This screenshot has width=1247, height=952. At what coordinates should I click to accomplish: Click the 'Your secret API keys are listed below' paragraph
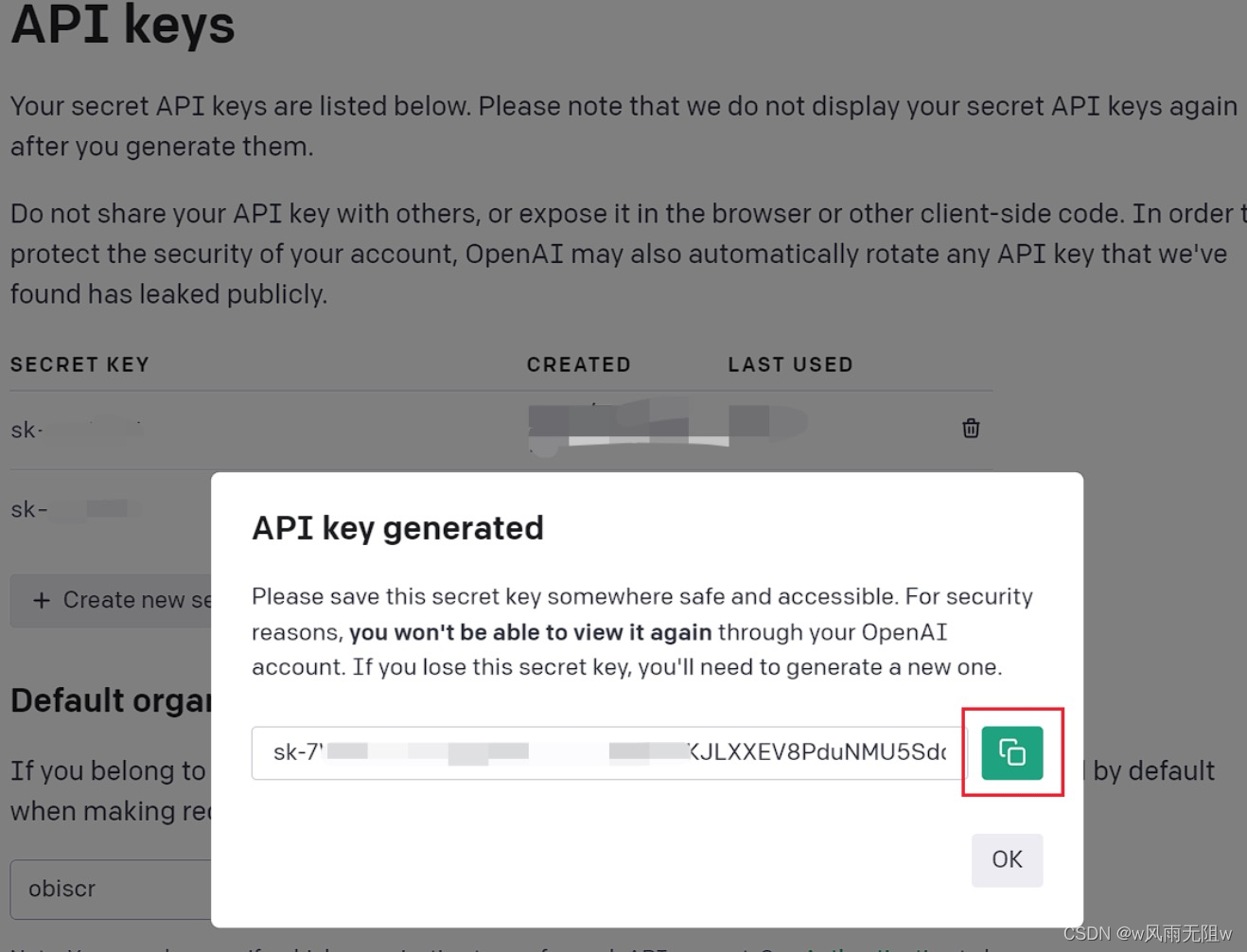[623, 126]
